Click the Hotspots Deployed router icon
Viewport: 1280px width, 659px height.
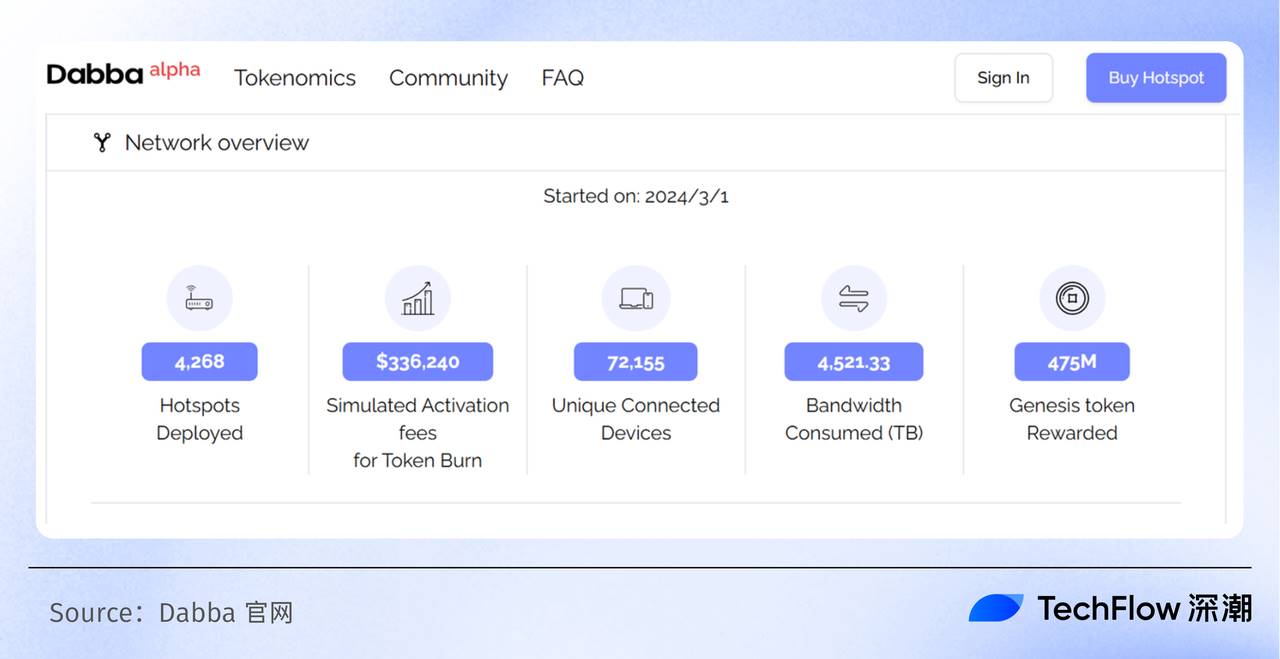tap(199, 298)
